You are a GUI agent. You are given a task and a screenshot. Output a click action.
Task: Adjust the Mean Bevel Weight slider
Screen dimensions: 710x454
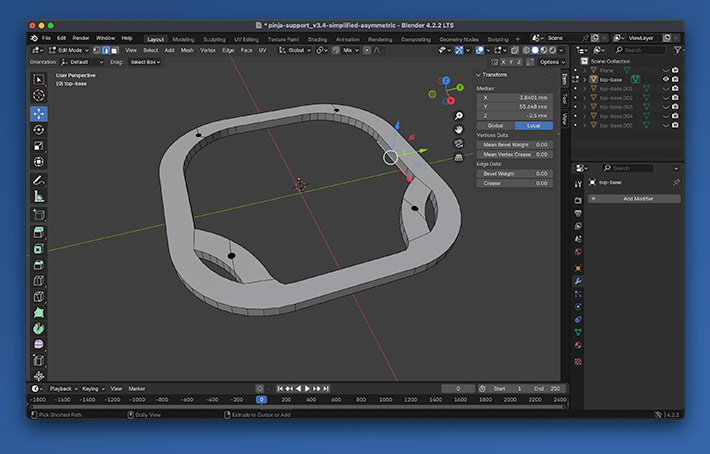coord(515,144)
